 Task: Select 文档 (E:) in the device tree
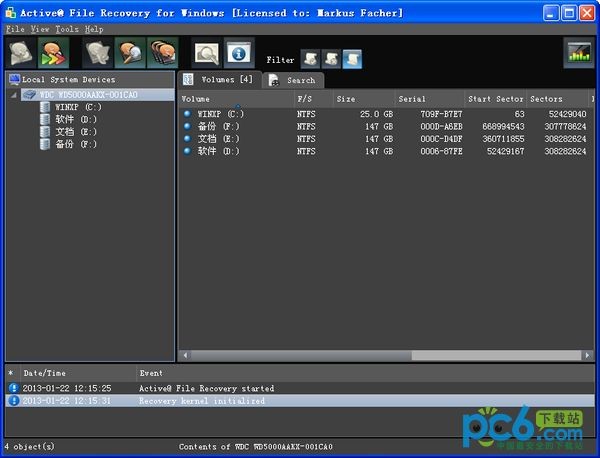pos(76,132)
